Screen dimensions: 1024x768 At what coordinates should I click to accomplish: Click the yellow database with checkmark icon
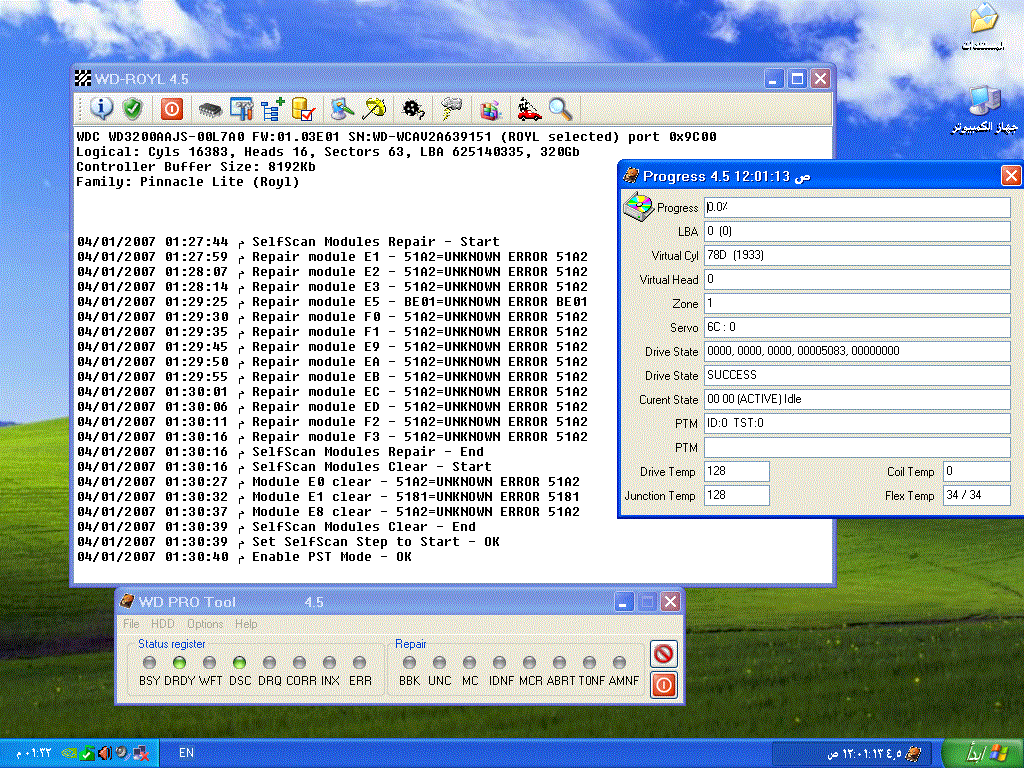304,108
